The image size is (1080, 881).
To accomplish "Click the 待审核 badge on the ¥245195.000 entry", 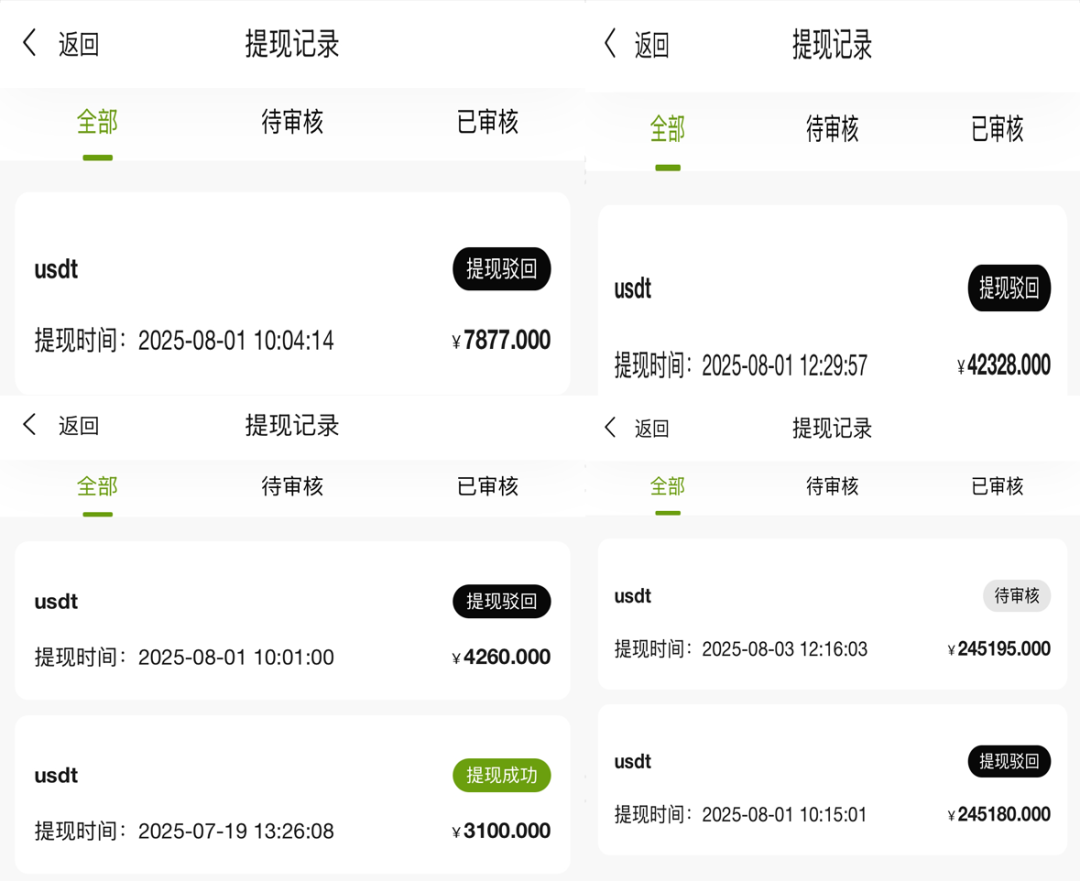I will pyautogui.click(x=1017, y=595).
